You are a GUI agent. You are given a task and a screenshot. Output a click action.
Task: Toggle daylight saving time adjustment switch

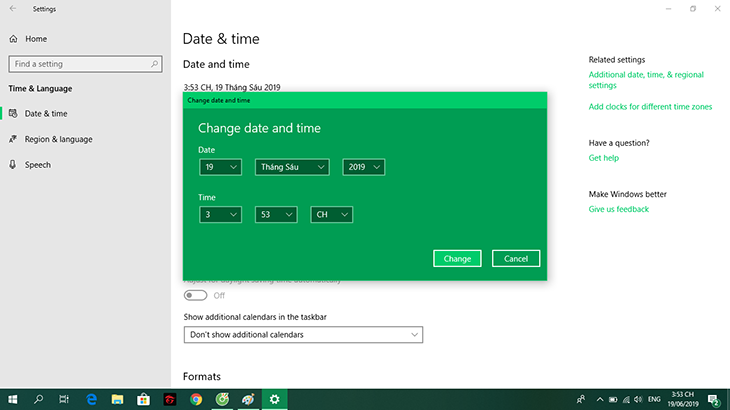(x=196, y=296)
